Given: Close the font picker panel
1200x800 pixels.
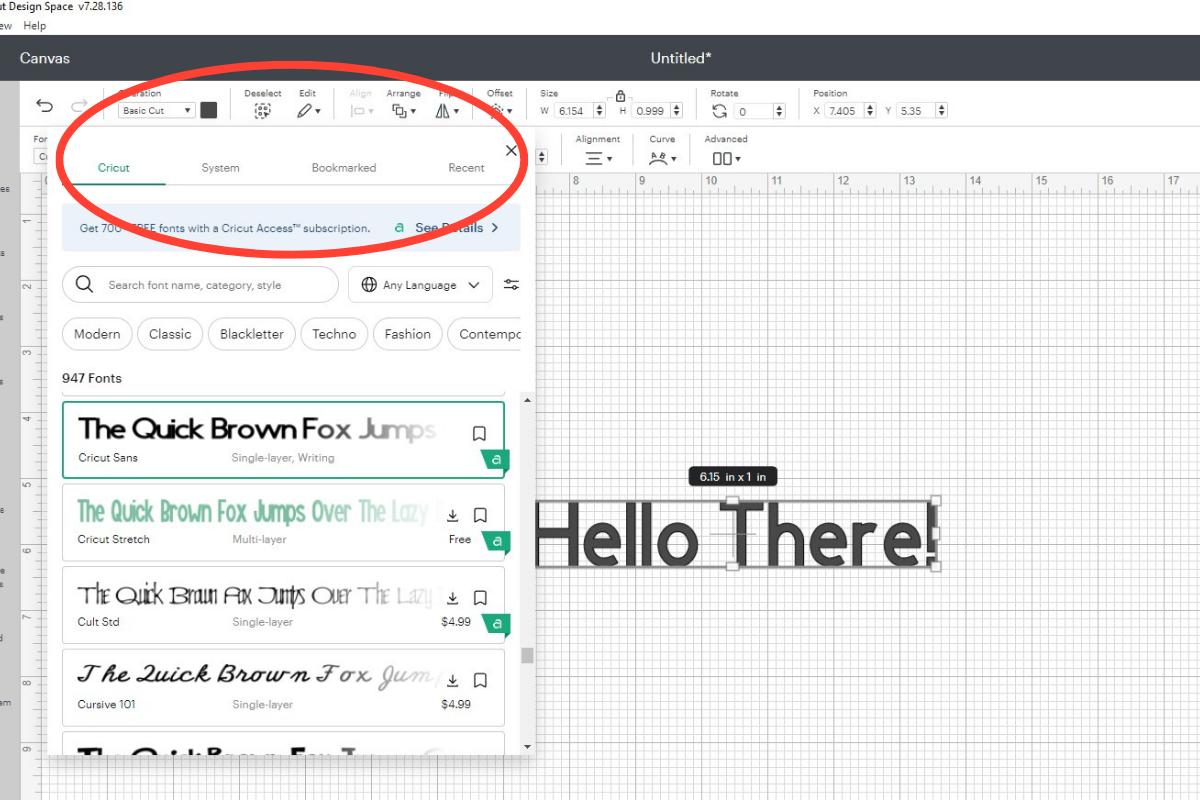Looking at the screenshot, I should pyautogui.click(x=511, y=151).
